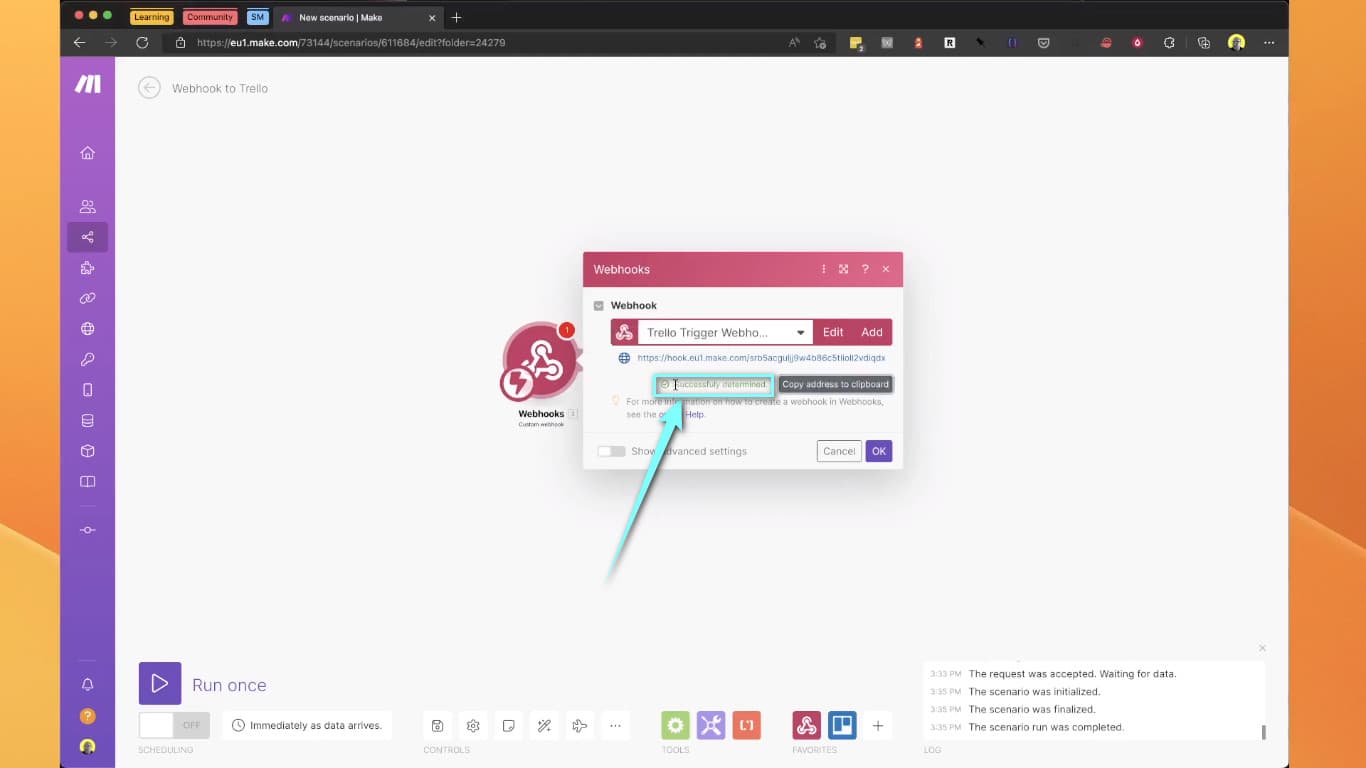
Task: Switch to the Learning tab group
Action: point(152,17)
